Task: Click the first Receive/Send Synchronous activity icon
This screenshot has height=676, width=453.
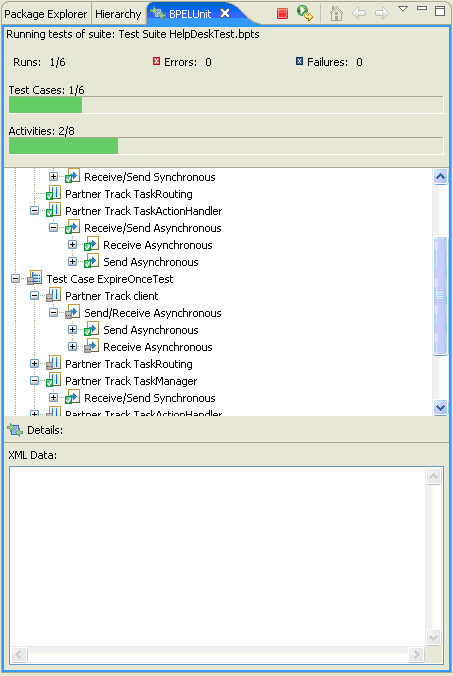Action: tap(72, 176)
